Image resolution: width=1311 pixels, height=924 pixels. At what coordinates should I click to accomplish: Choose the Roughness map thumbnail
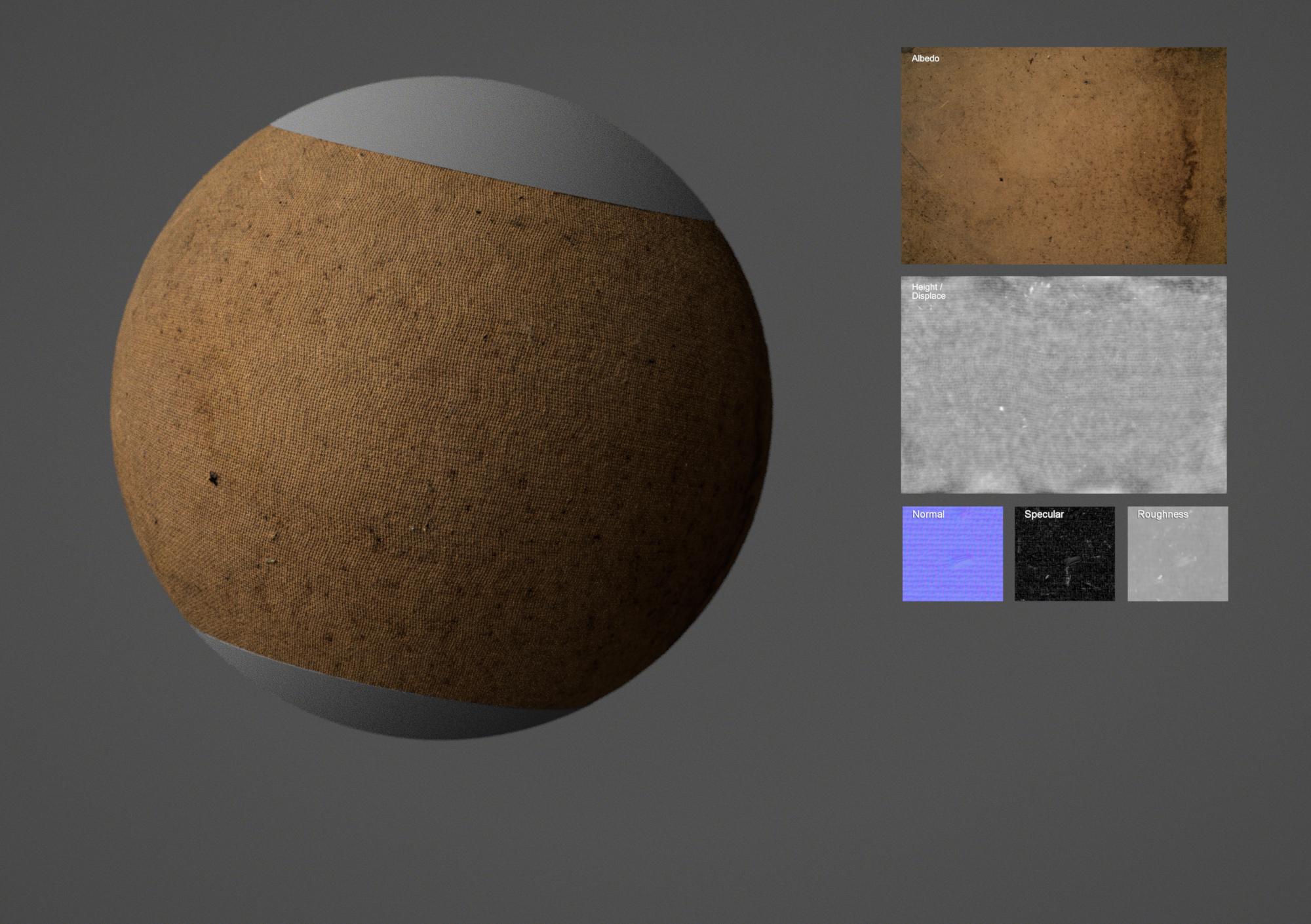point(1177,554)
